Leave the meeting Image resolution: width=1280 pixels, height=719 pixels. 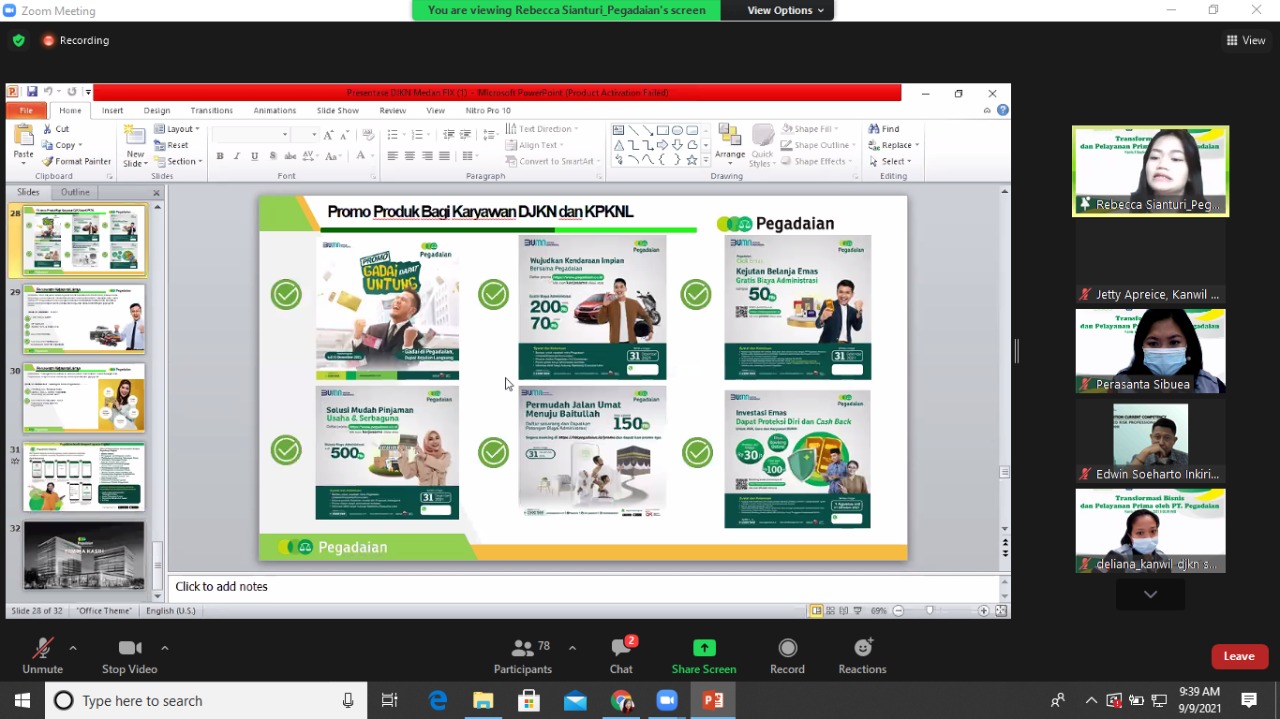pos(1239,656)
